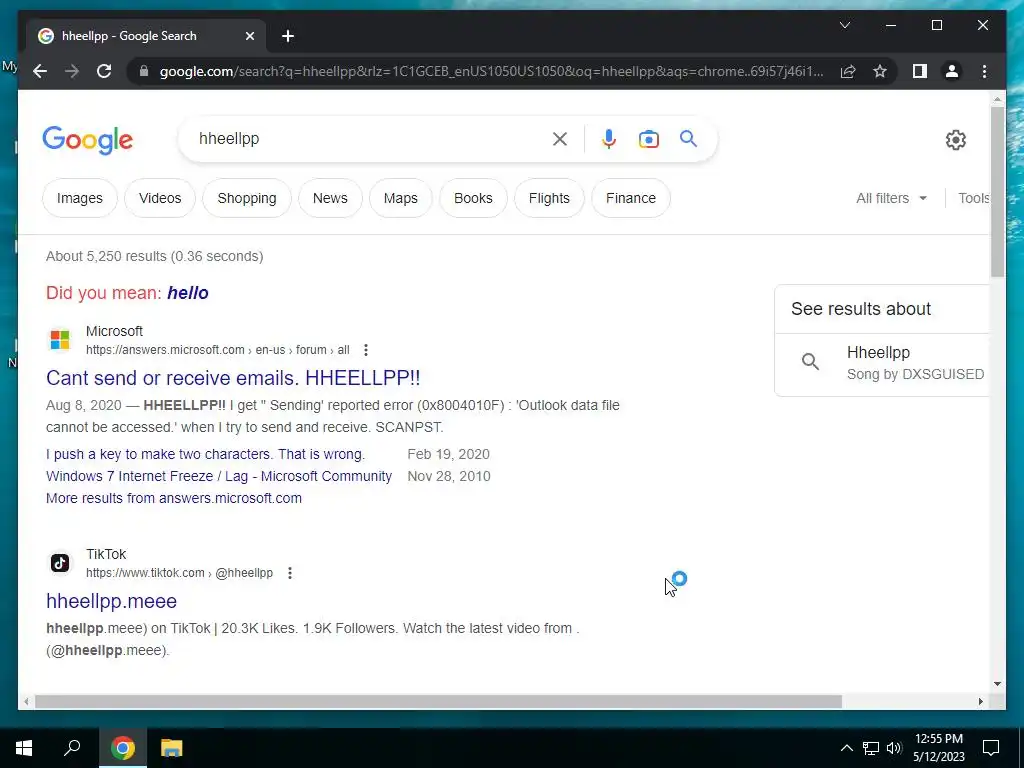
Task: Click the suggested 'hello' correction link
Action: pos(188,293)
